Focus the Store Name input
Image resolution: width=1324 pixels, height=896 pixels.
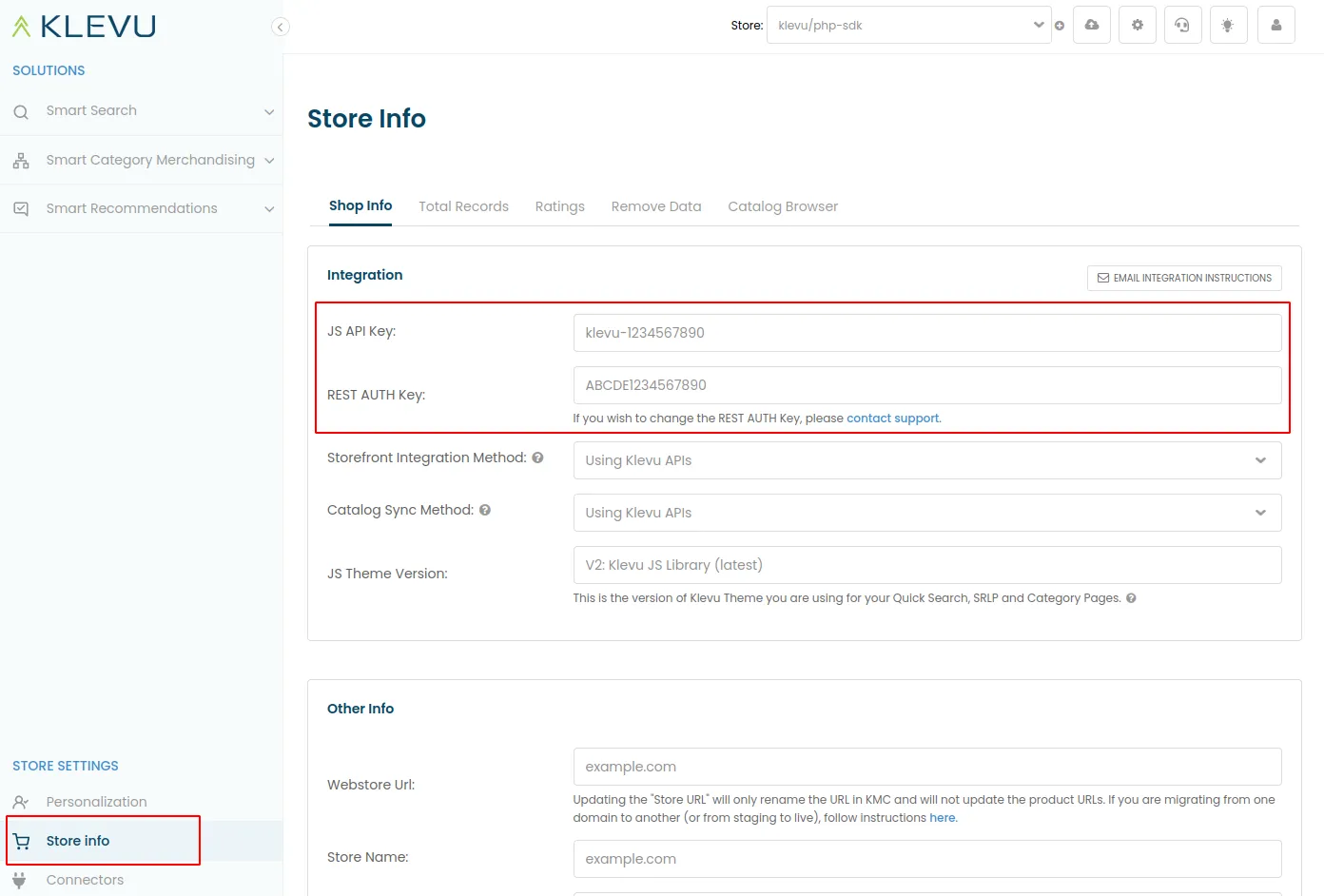927,859
